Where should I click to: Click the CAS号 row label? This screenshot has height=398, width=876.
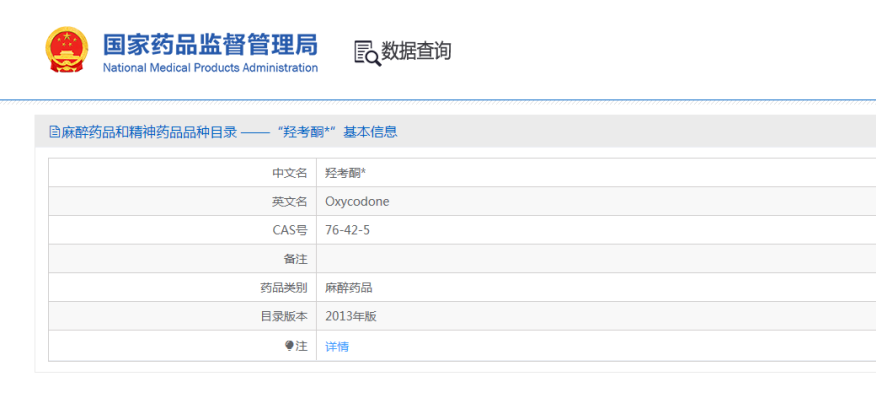pos(290,230)
